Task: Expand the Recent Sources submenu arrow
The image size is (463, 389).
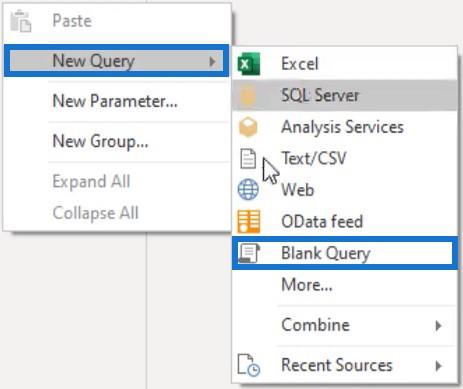Action: [x=439, y=366]
